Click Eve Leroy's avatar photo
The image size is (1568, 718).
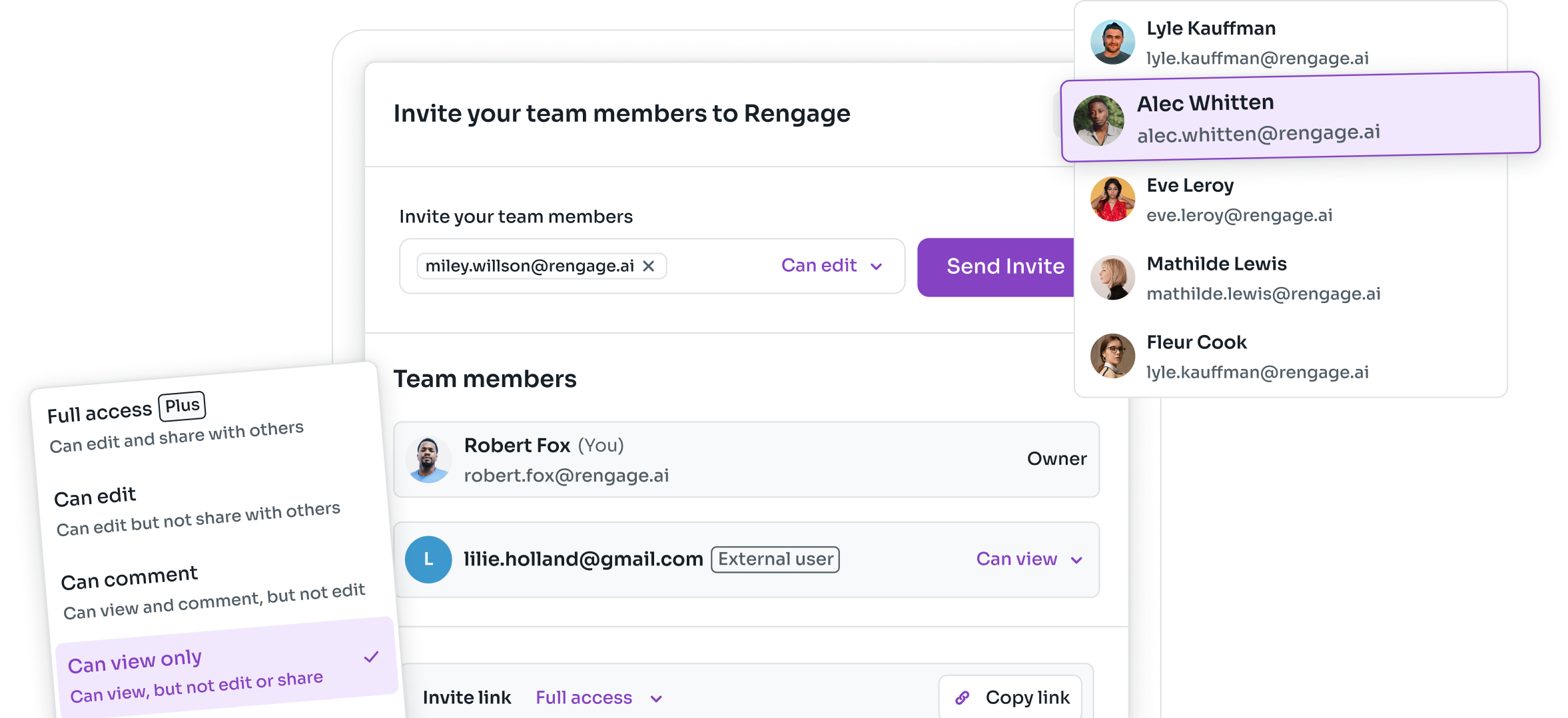click(x=1112, y=199)
